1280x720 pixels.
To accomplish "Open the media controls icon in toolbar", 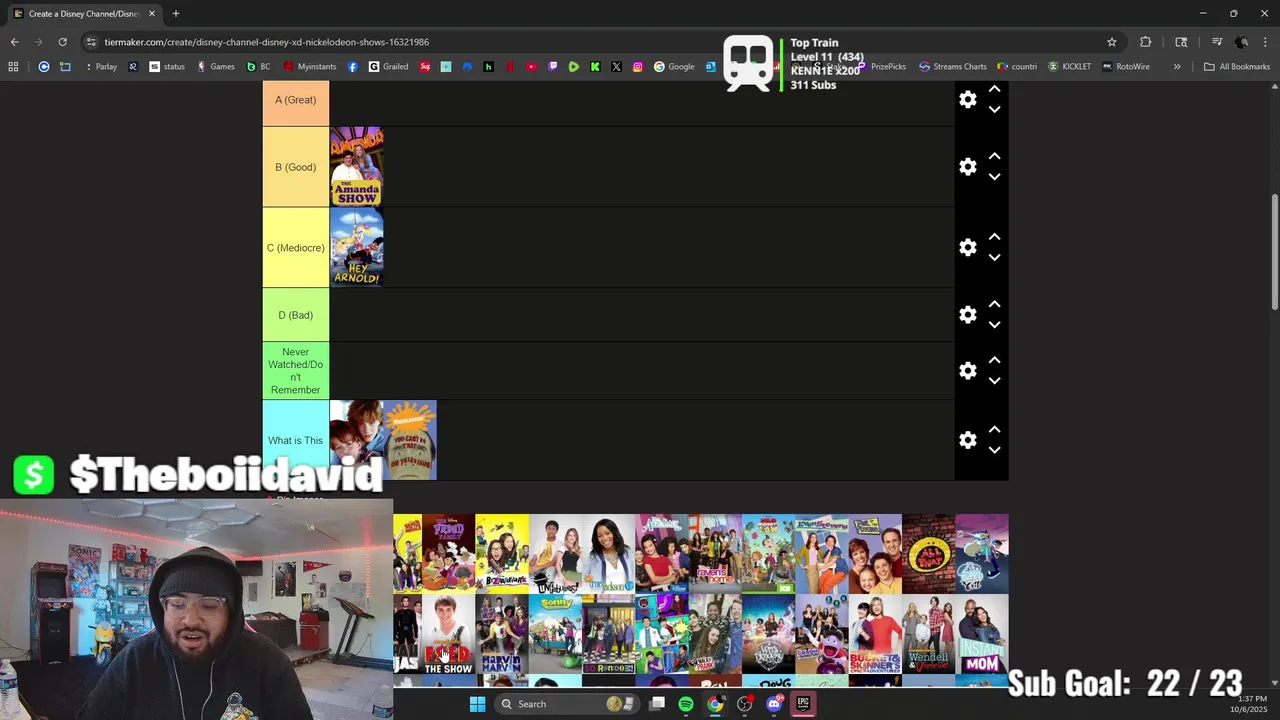I will pyautogui.click(x=1217, y=42).
